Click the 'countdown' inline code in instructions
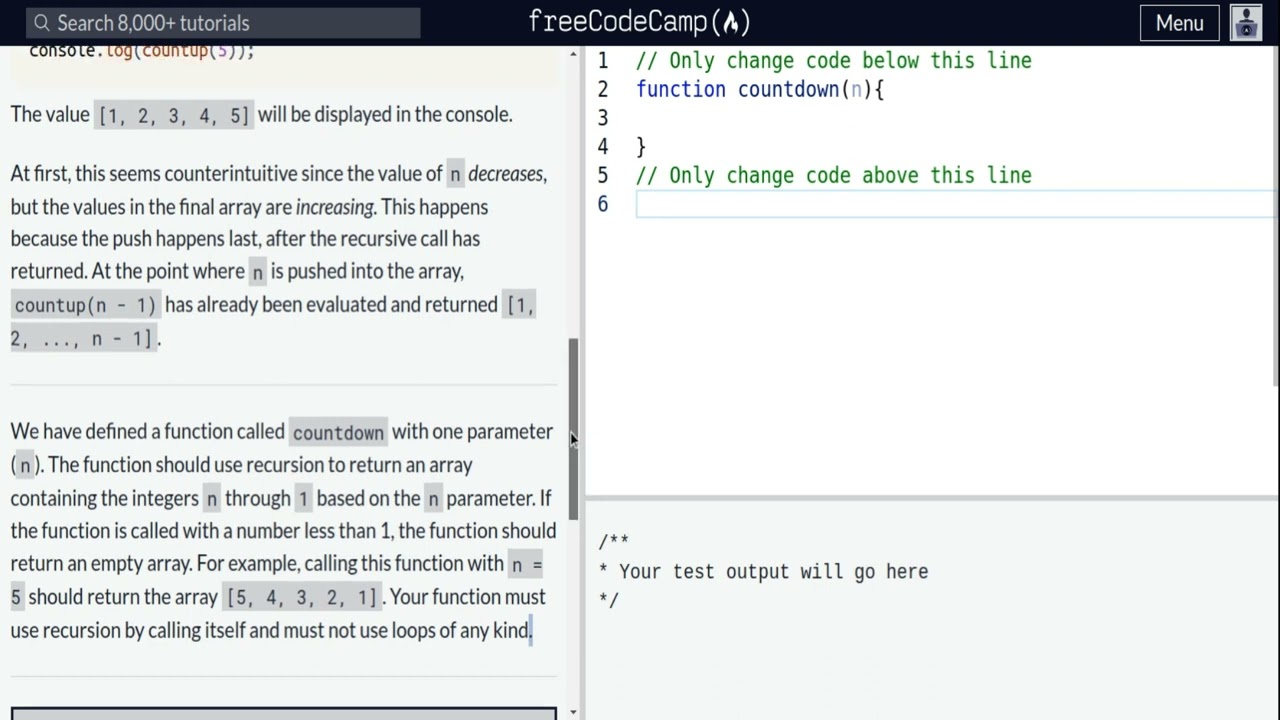Screen dimensions: 1280x720 (x=338, y=432)
